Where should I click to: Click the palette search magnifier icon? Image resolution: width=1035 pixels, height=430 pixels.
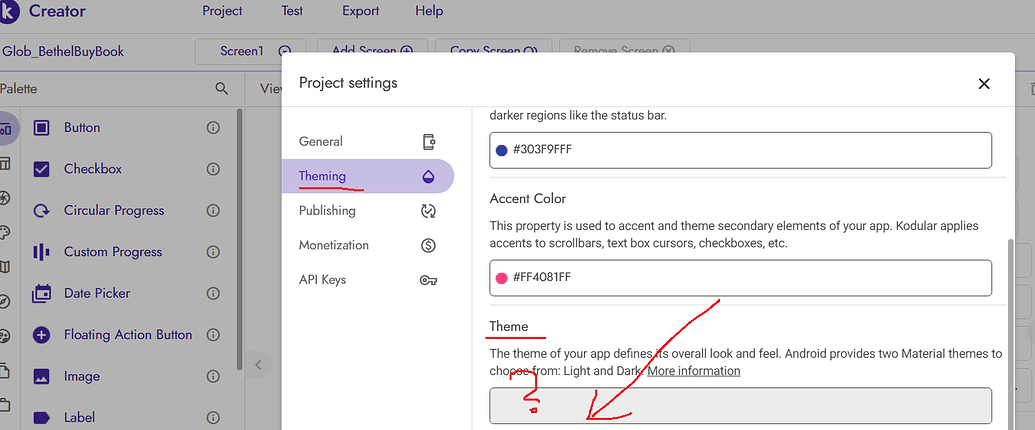222,89
